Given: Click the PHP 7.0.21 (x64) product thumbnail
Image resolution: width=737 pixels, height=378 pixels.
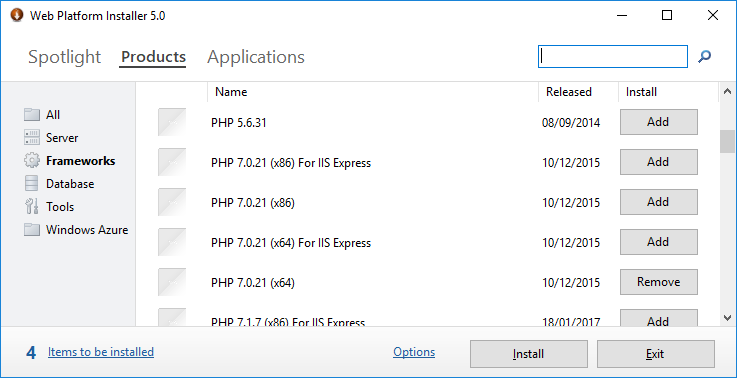Looking at the screenshot, I should (x=172, y=282).
